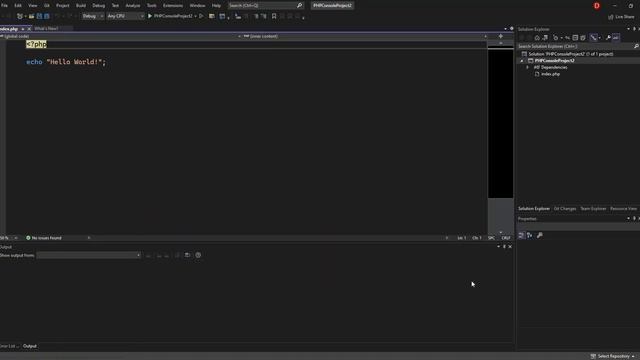The height and width of the screenshot is (360, 640).
Task: Click the <?php opening tag in the editor
Action: [37, 44]
